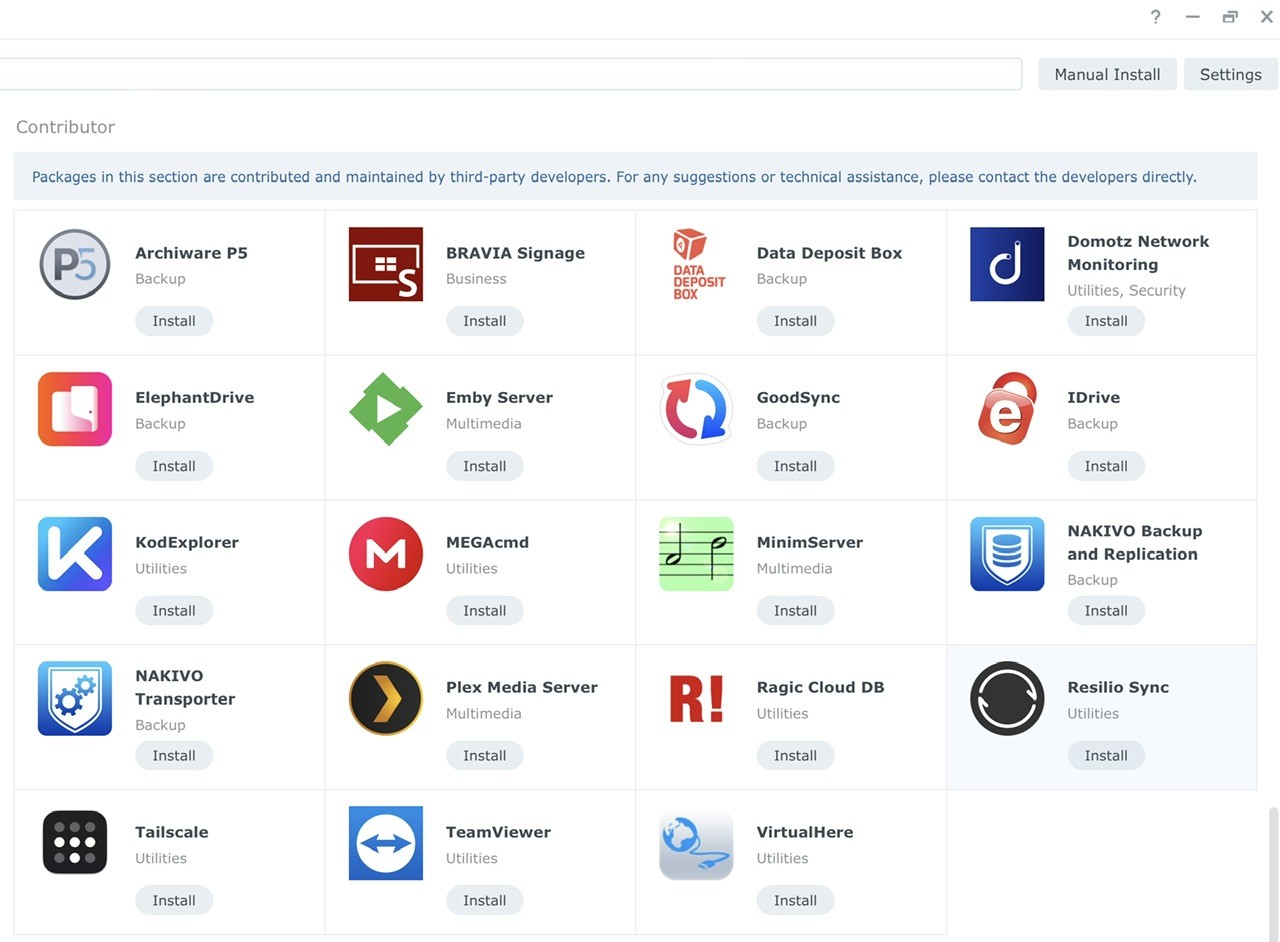Open the Tailscale package icon
The image size is (1280, 942).
[75, 843]
